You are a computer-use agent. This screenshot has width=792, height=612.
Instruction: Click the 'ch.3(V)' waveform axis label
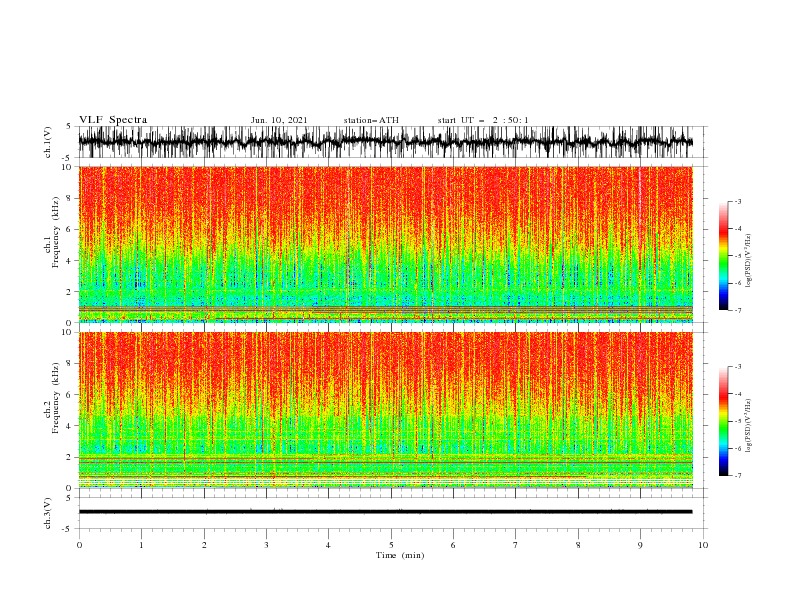48,513
